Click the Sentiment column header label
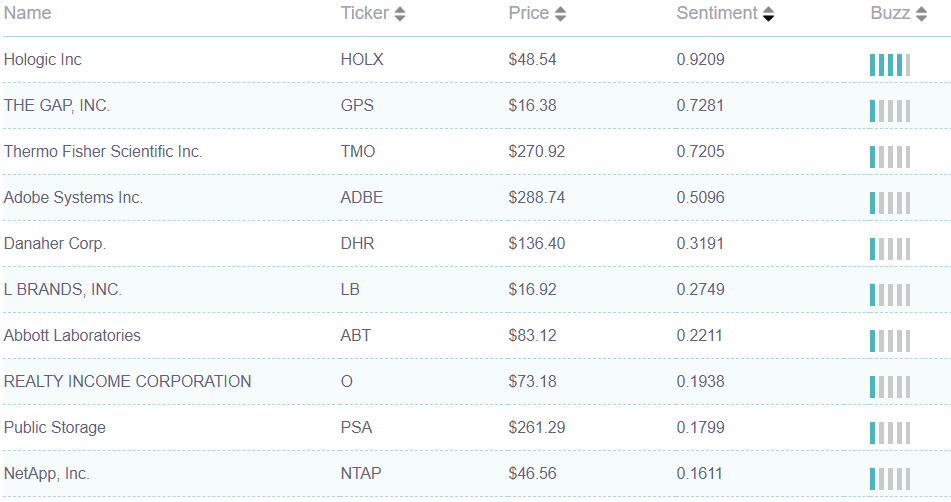 pyautogui.click(x=716, y=13)
